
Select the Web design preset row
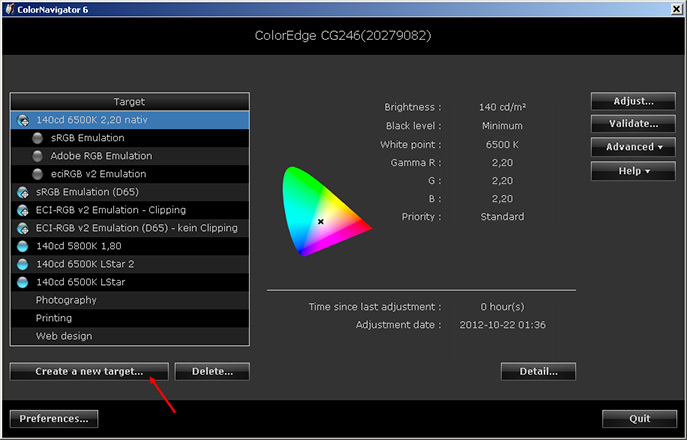(x=130, y=336)
